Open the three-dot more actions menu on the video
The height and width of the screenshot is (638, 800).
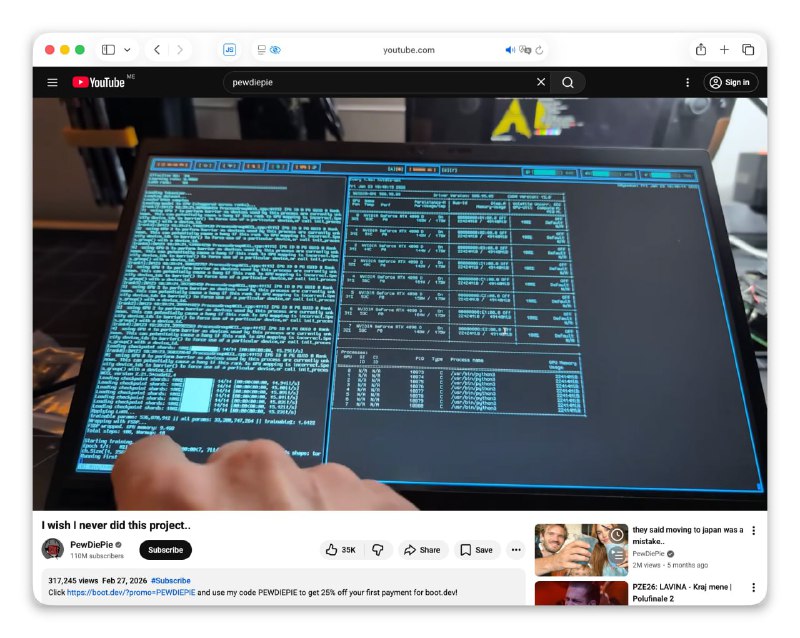[516, 550]
